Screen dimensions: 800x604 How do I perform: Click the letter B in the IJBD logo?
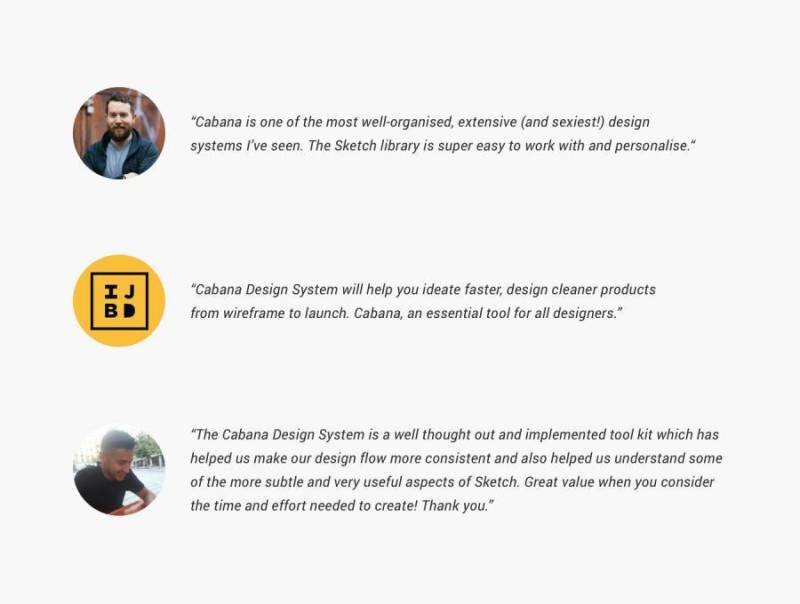tap(110, 312)
